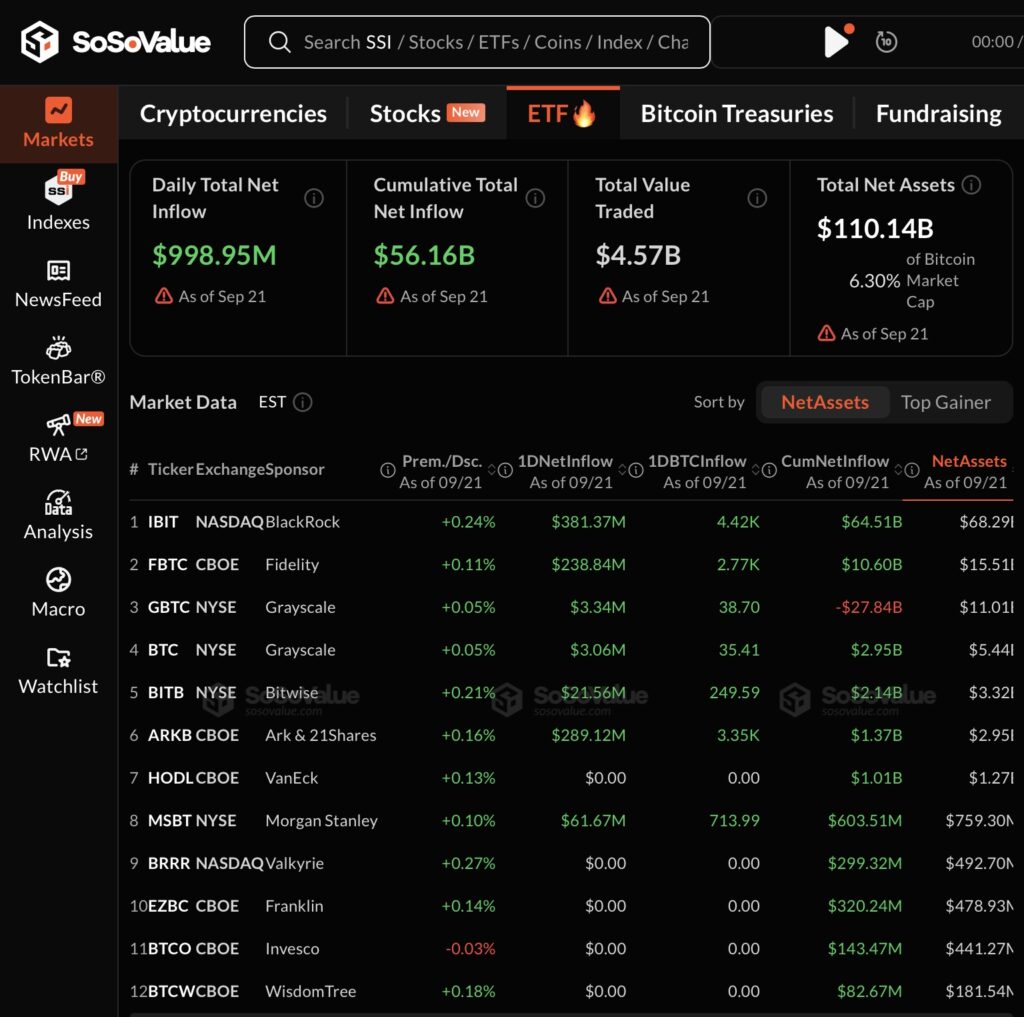The height and width of the screenshot is (1017, 1024).
Task: Open the GBTC ticker row
Action: [571, 607]
